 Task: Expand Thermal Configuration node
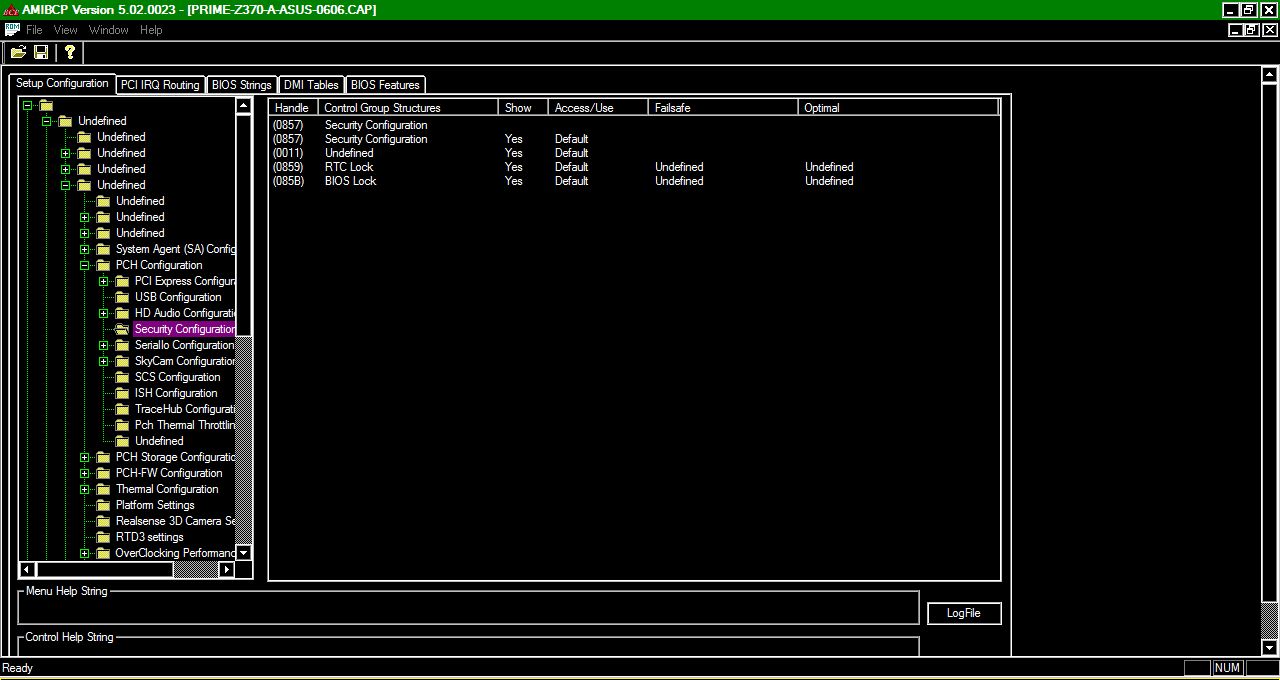pos(84,489)
